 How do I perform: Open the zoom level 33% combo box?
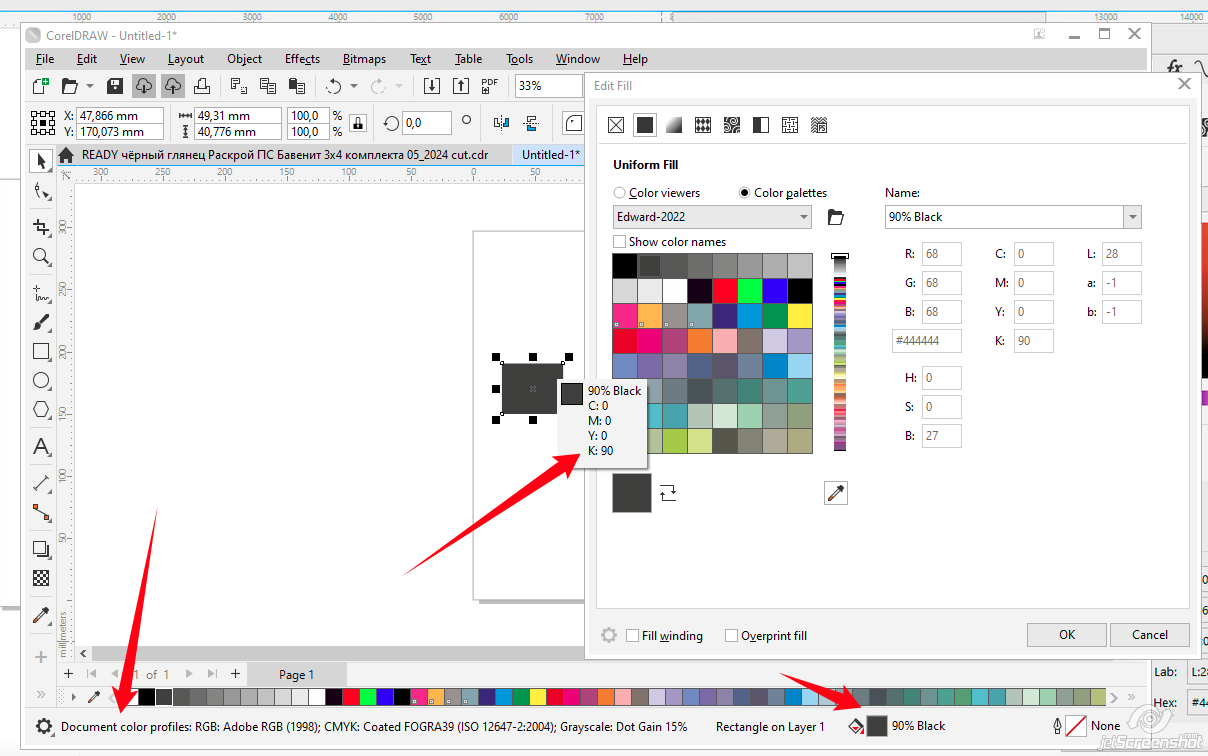click(x=548, y=86)
